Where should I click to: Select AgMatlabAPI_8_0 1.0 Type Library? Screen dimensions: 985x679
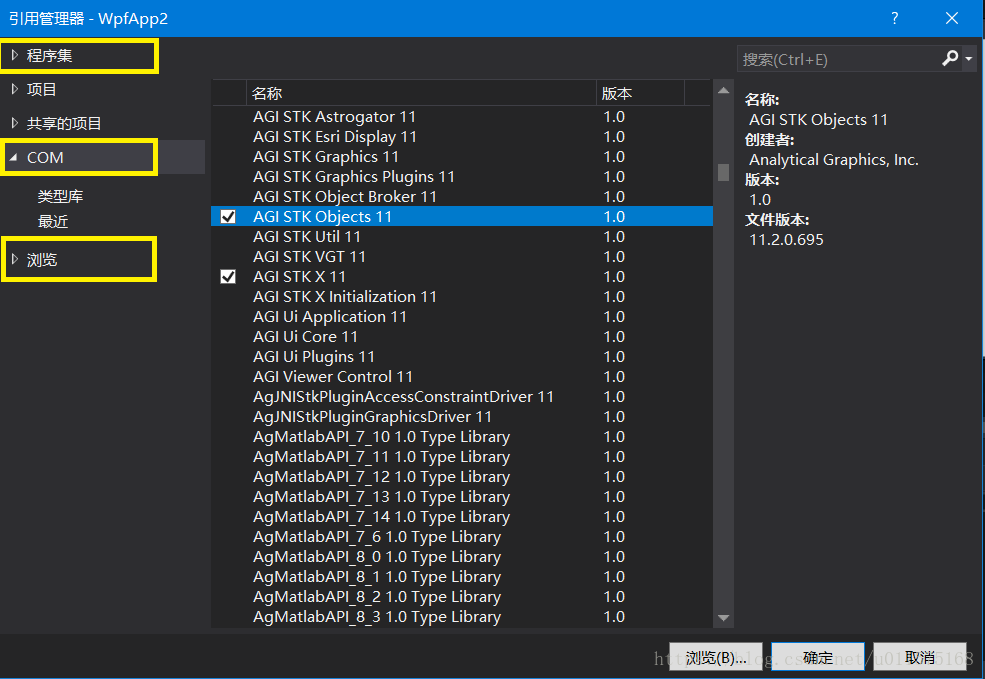[462, 557]
